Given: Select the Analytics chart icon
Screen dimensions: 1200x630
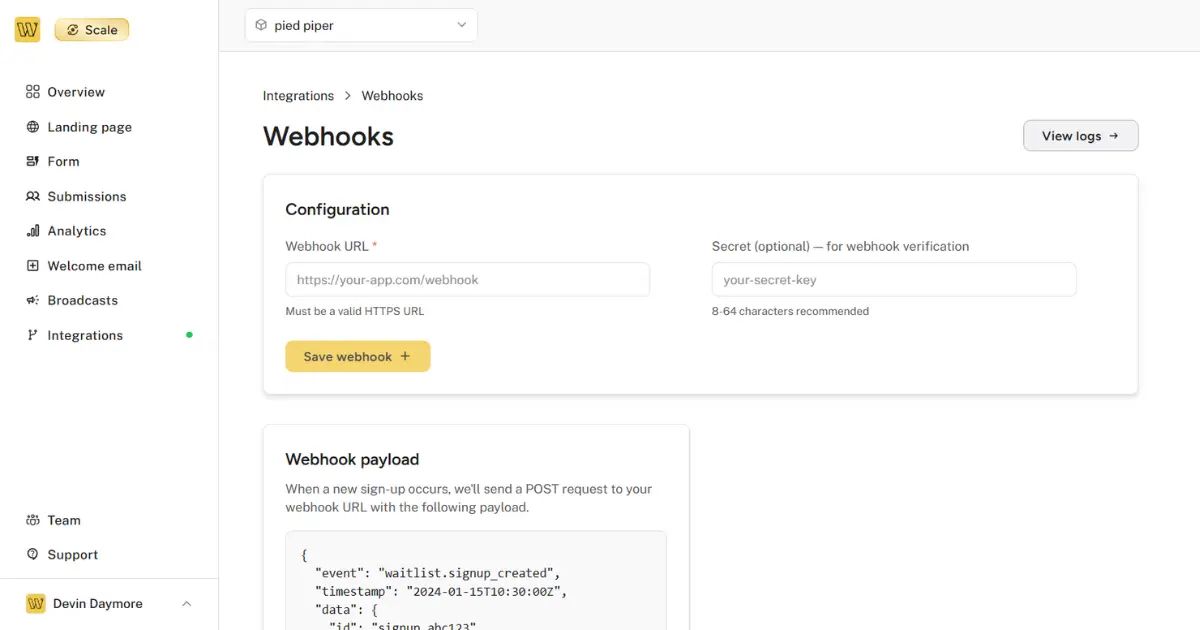Looking at the screenshot, I should [x=33, y=230].
